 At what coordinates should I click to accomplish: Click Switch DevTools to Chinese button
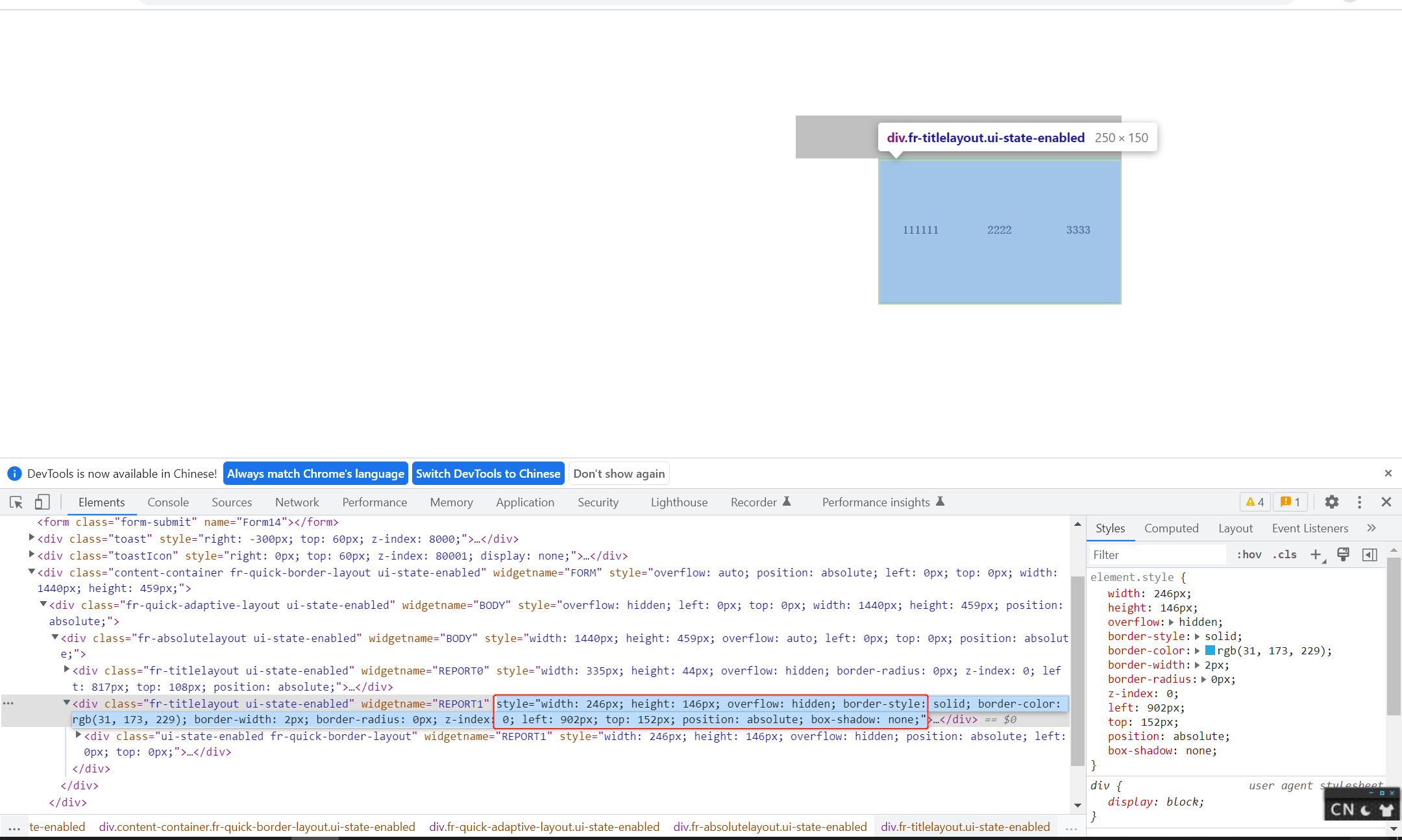[x=487, y=473]
